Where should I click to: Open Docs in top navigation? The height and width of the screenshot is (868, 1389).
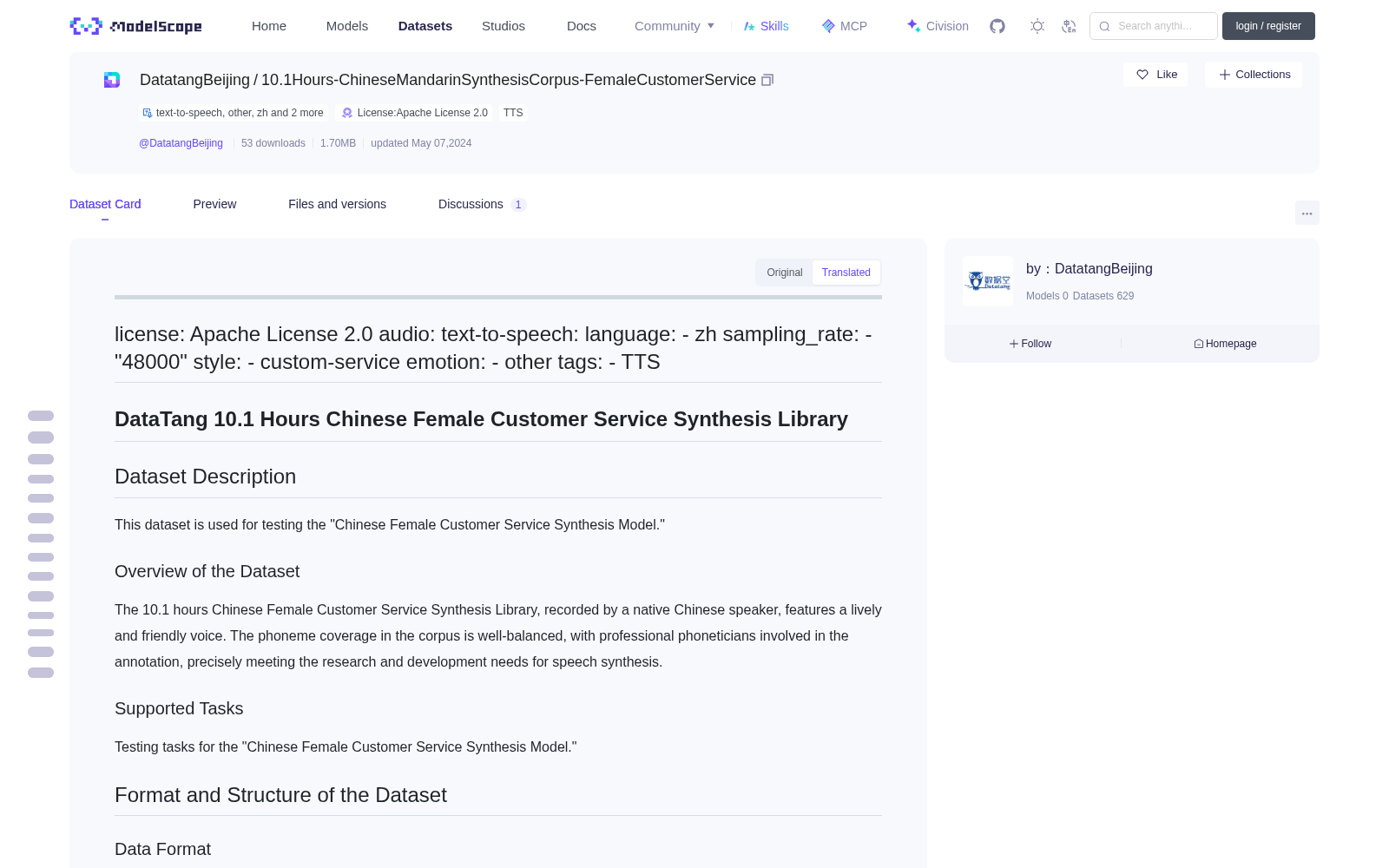click(x=582, y=26)
